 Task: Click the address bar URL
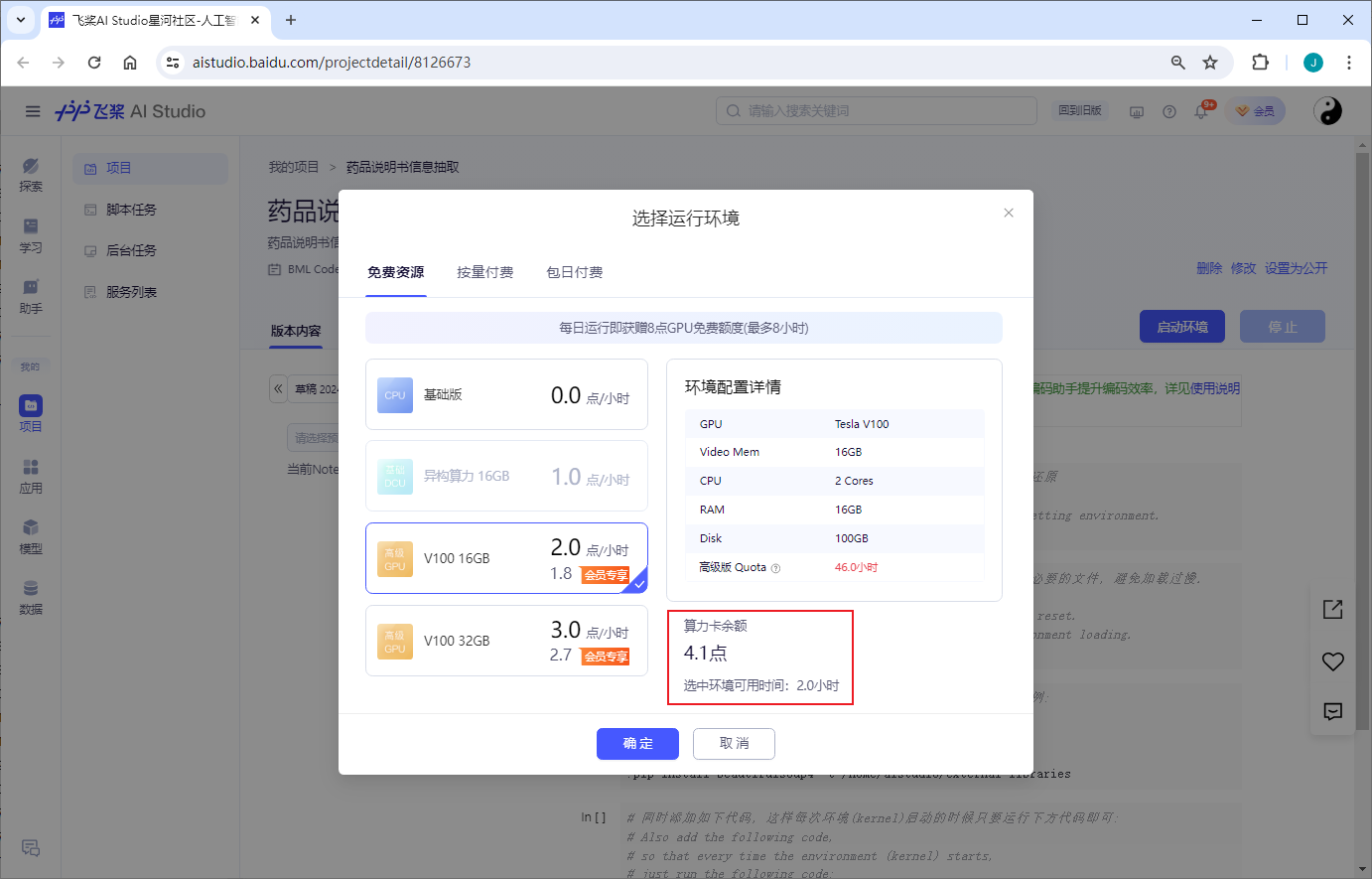tap(332, 62)
